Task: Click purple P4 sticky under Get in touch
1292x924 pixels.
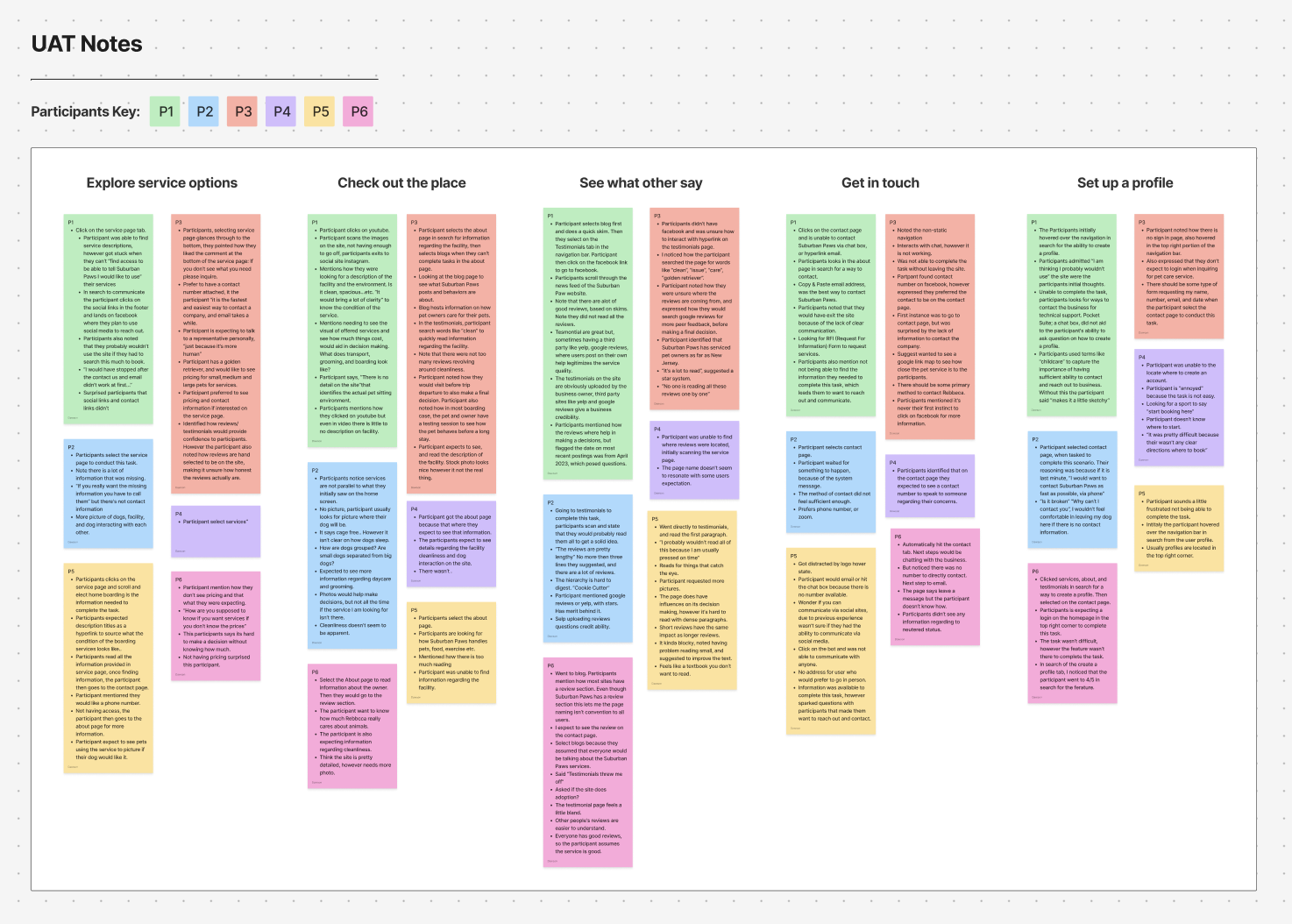Action: tap(930, 486)
